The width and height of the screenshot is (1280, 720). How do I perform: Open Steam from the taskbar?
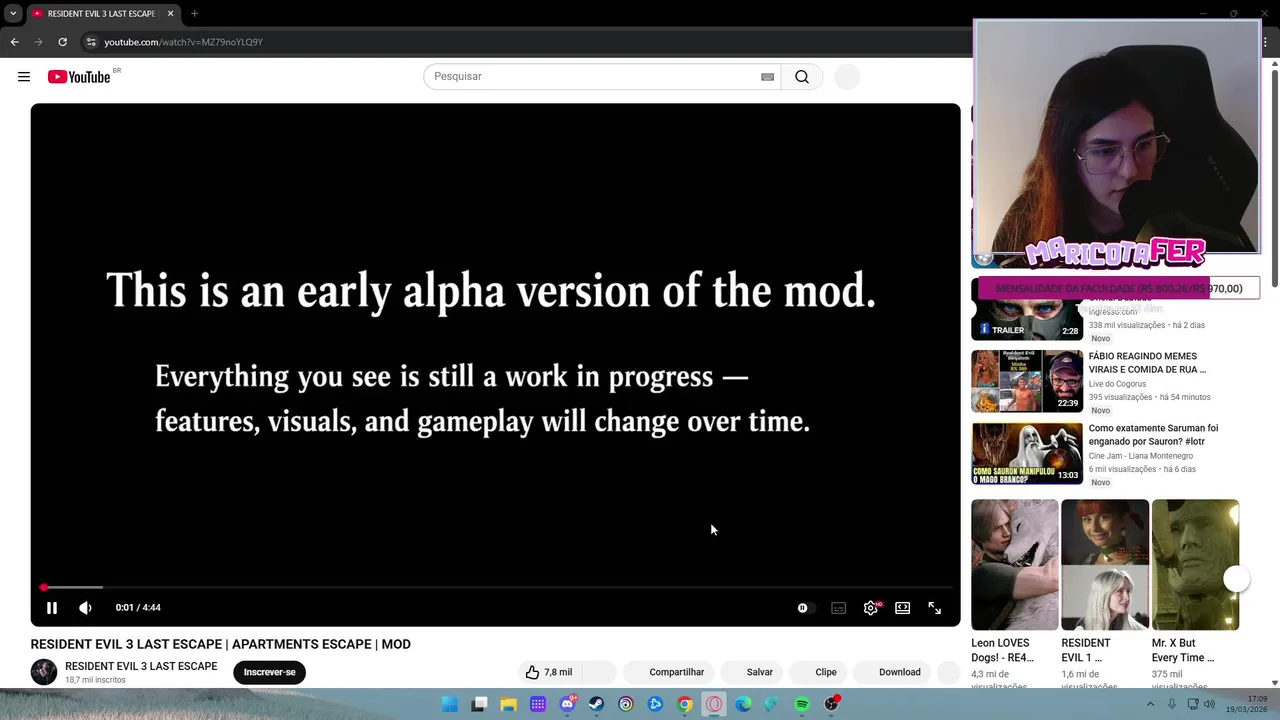click(596, 704)
